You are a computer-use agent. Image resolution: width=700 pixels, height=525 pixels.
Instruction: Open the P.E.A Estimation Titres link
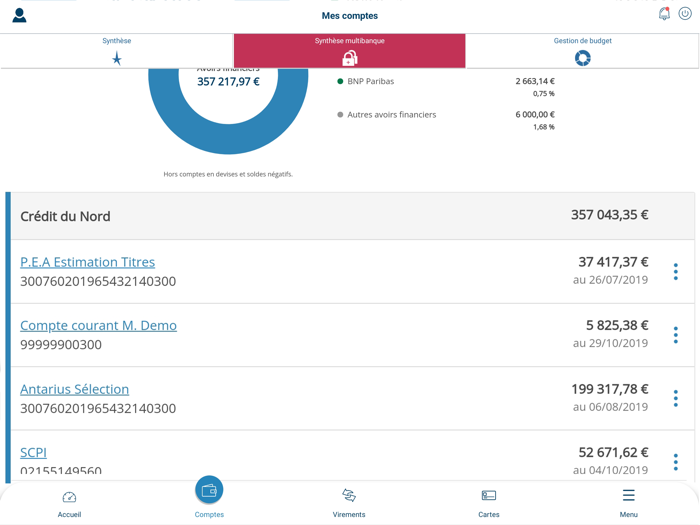88,262
